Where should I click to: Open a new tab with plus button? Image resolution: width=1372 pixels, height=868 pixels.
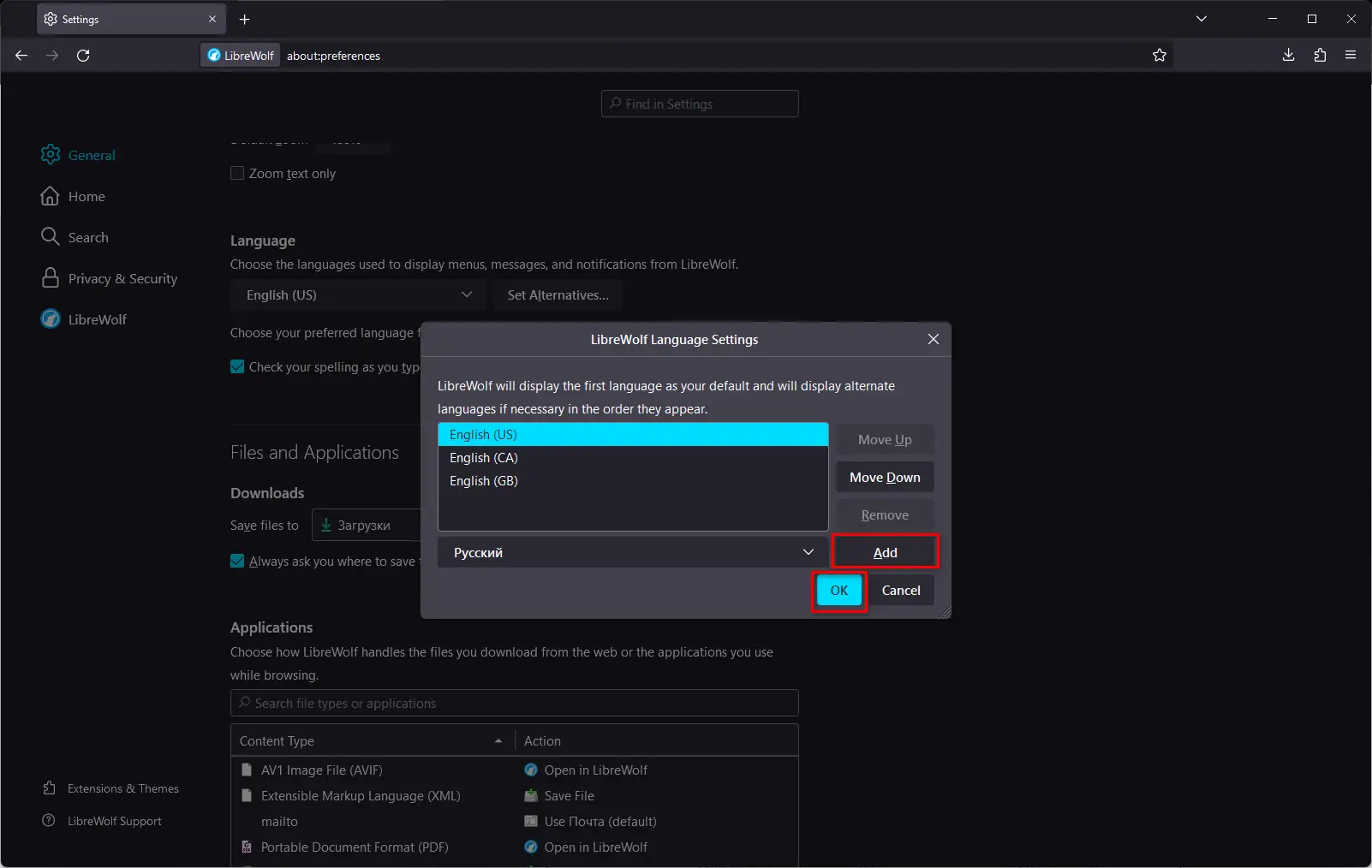tap(245, 19)
